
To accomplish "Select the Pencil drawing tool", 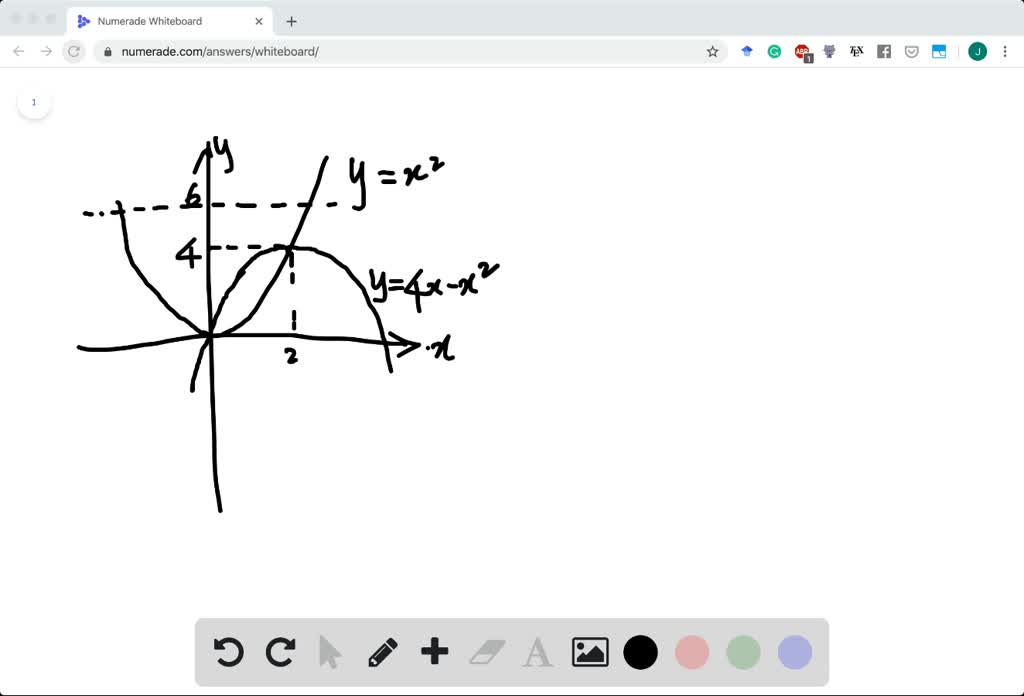I will pos(383,652).
